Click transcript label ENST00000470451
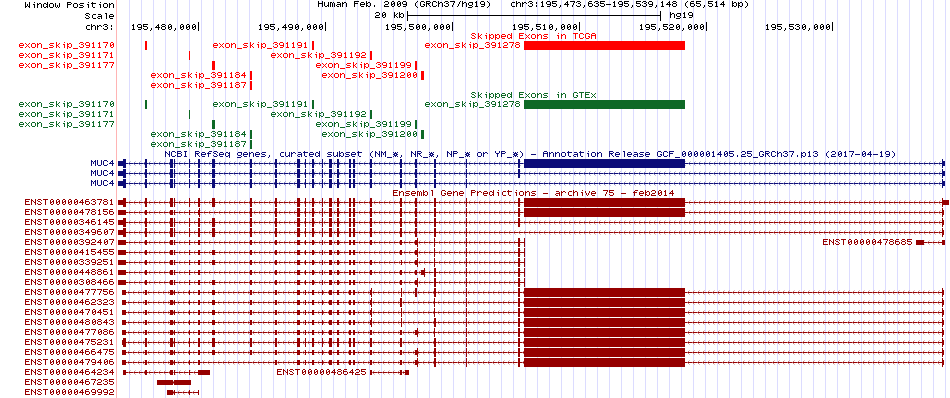950x398 pixels. coord(70,312)
